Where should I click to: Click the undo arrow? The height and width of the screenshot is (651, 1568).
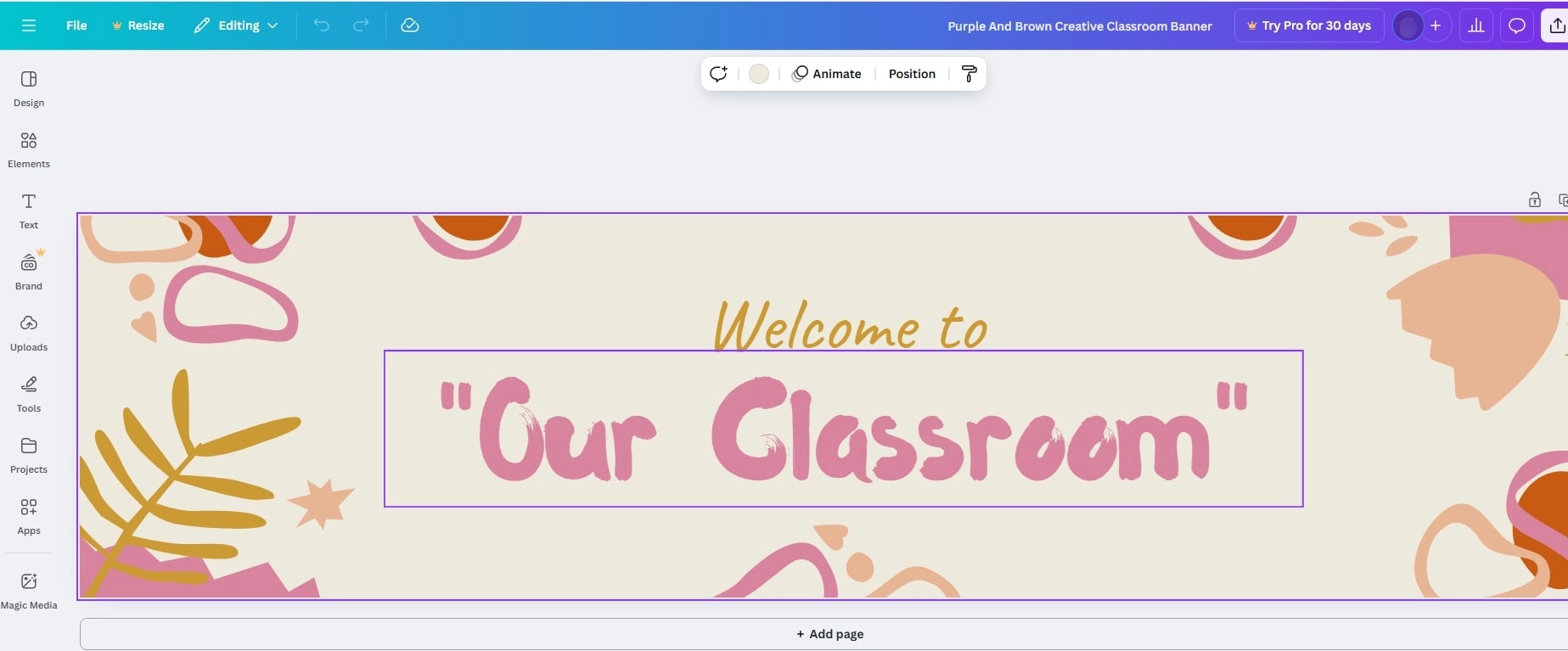pyautogui.click(x=321, y=25)
